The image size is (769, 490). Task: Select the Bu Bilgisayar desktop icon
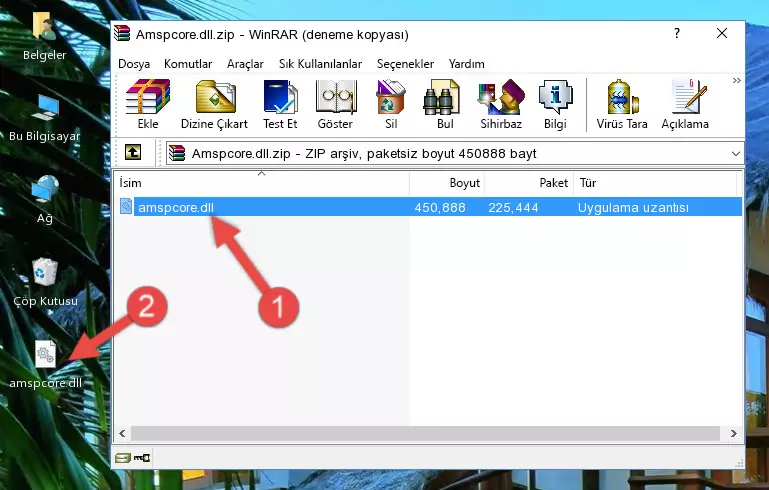click(45, 118)
